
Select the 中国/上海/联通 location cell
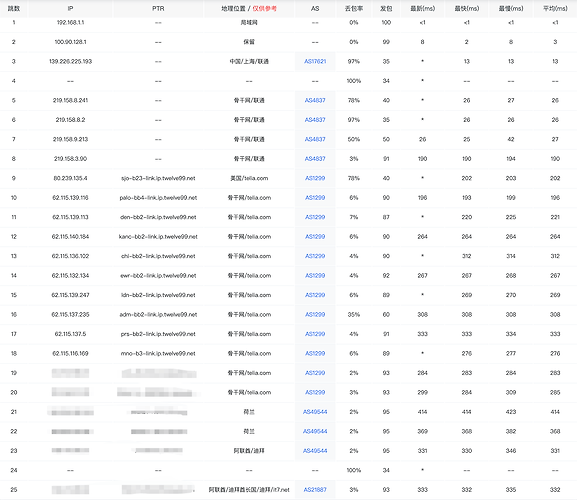249,61
